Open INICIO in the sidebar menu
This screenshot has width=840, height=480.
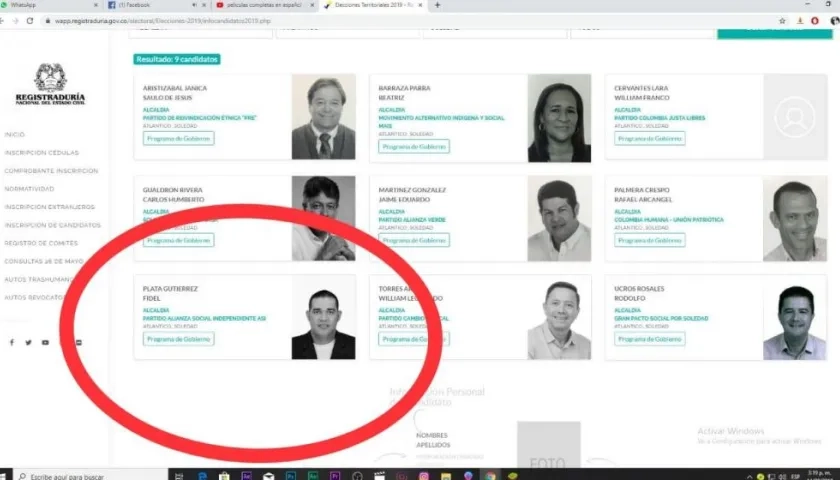point(14,134)
